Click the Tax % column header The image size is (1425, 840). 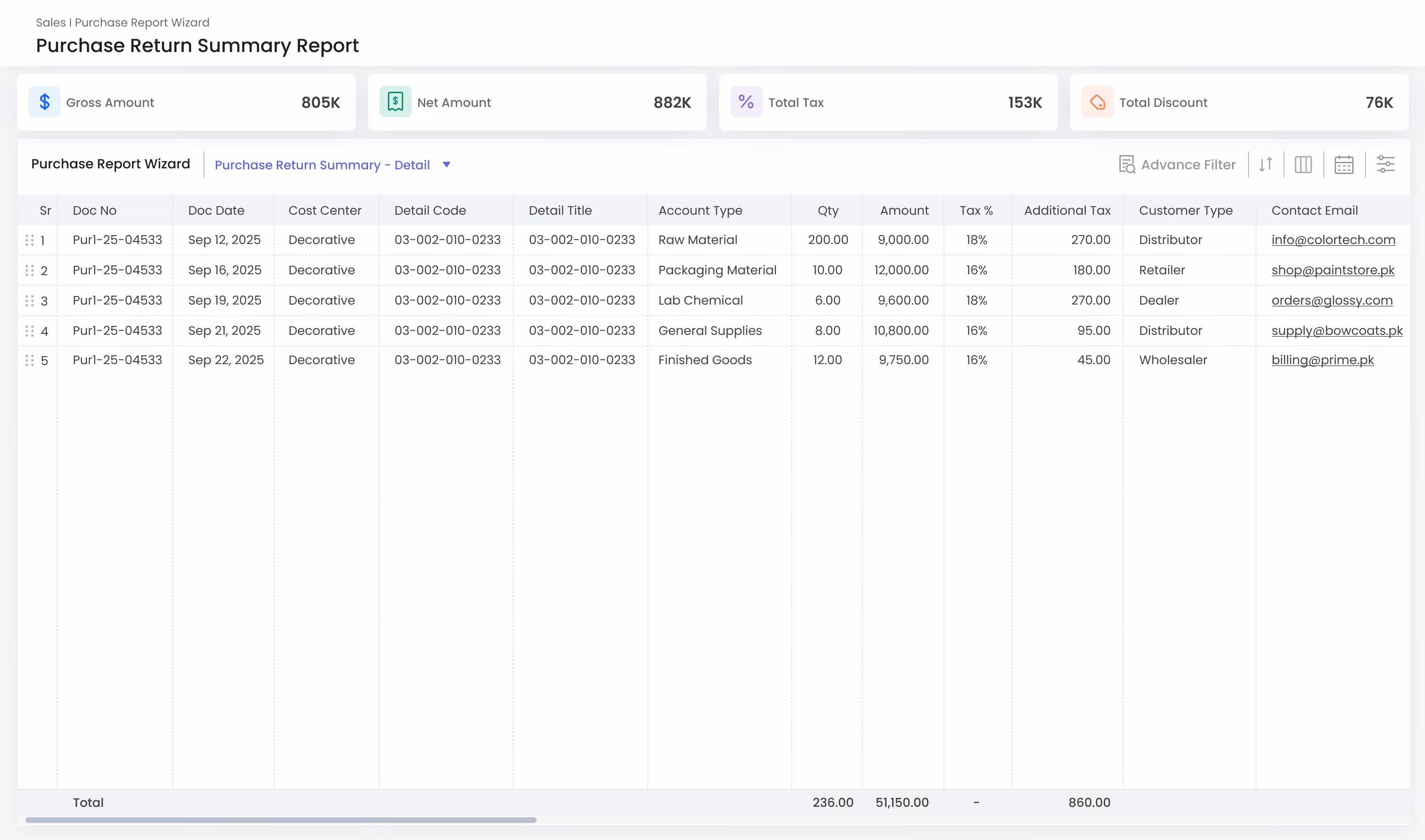pos(976,210)
